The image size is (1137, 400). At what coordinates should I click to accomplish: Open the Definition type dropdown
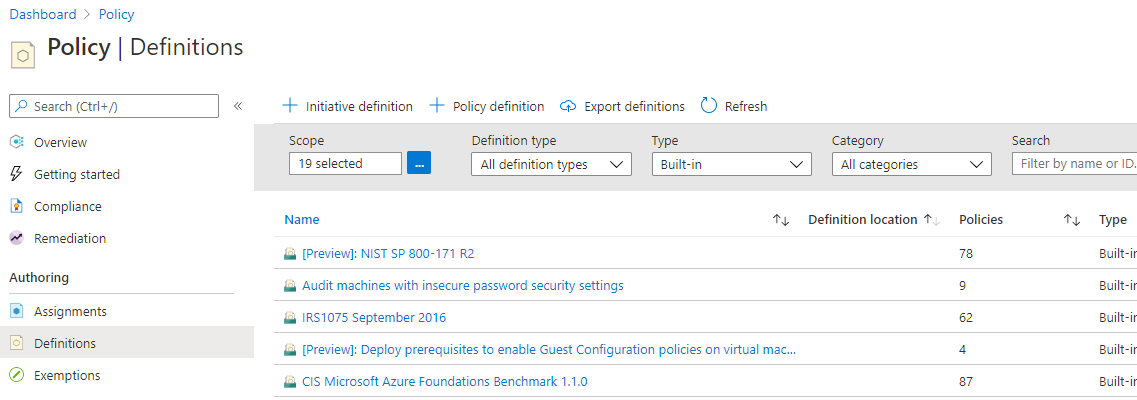pos(551,164)
